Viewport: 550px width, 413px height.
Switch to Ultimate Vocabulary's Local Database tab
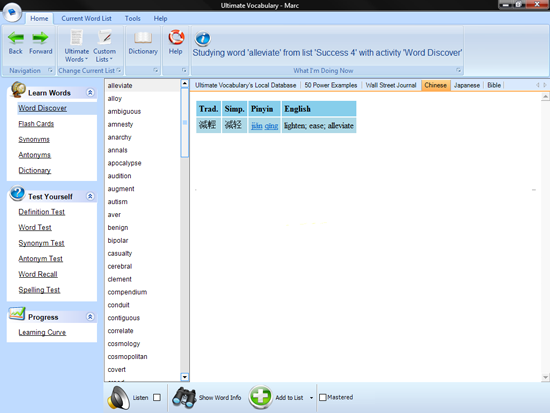(246, 85)
